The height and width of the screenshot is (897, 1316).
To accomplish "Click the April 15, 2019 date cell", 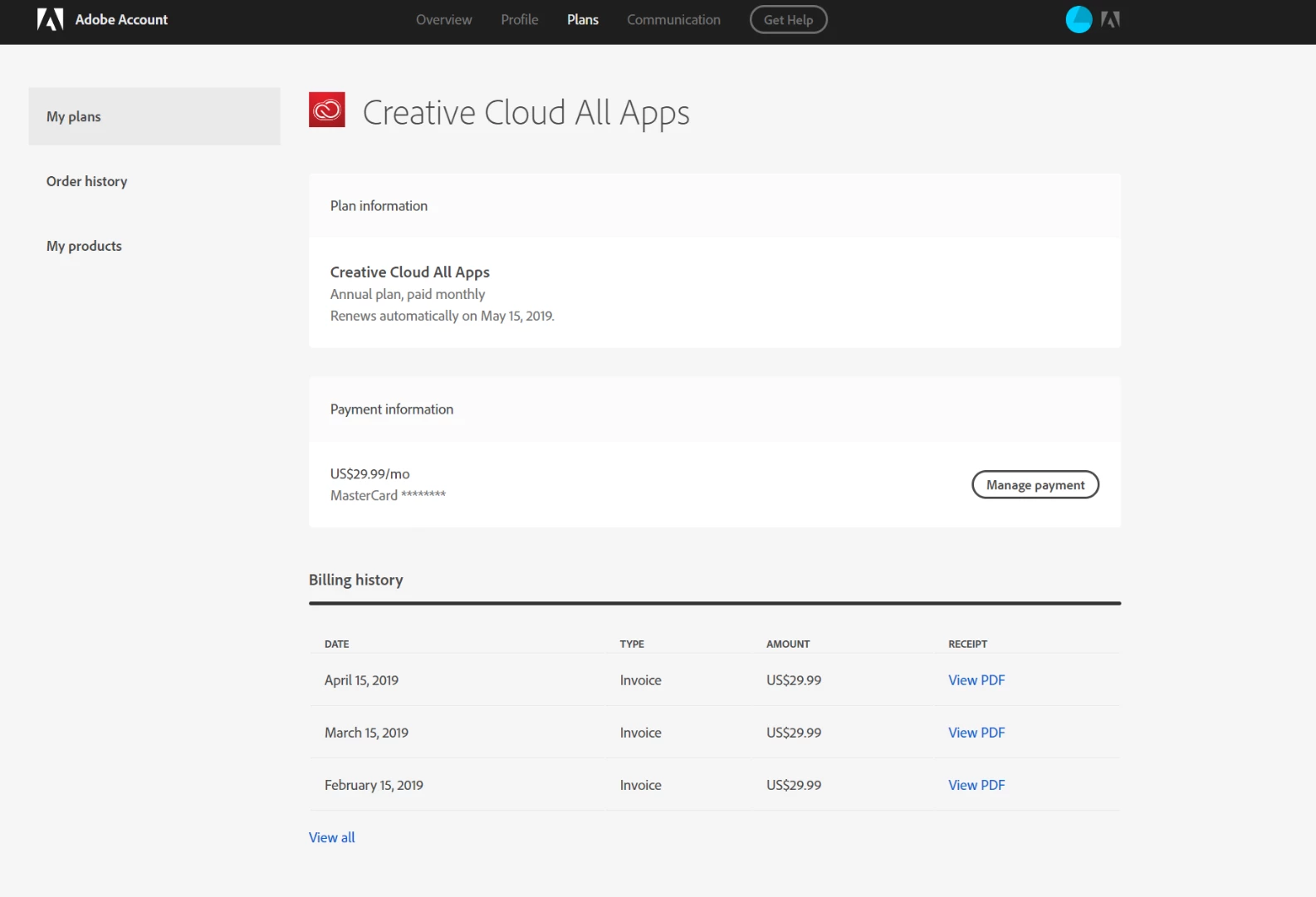I will 361,680.
